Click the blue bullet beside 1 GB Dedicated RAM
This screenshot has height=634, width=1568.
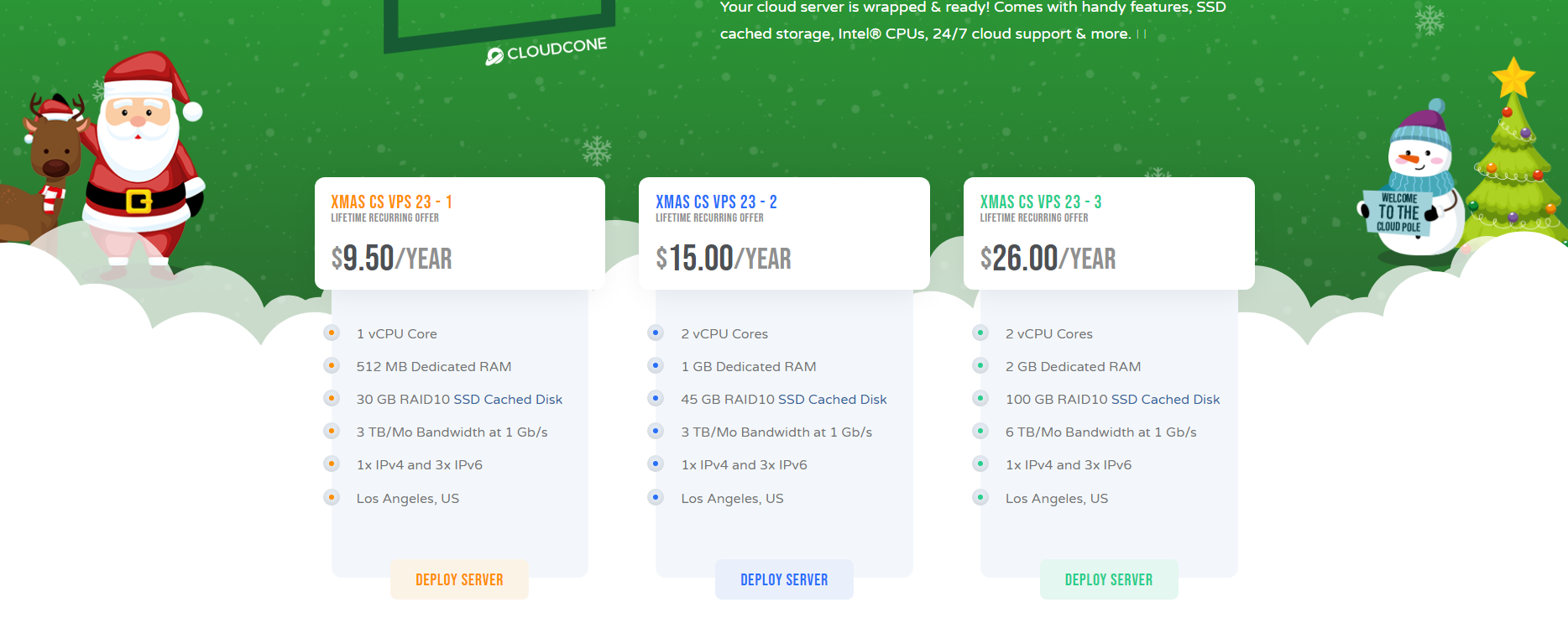tap(656, 366)
